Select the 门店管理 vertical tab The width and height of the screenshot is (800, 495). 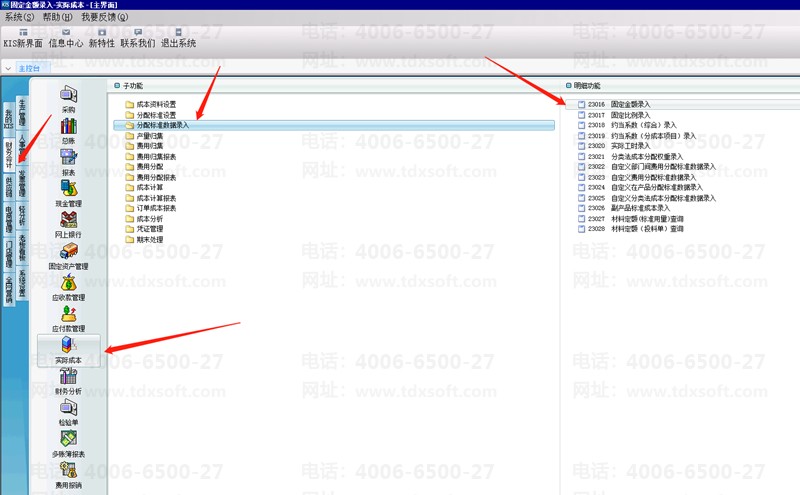[x=9, y=254]
